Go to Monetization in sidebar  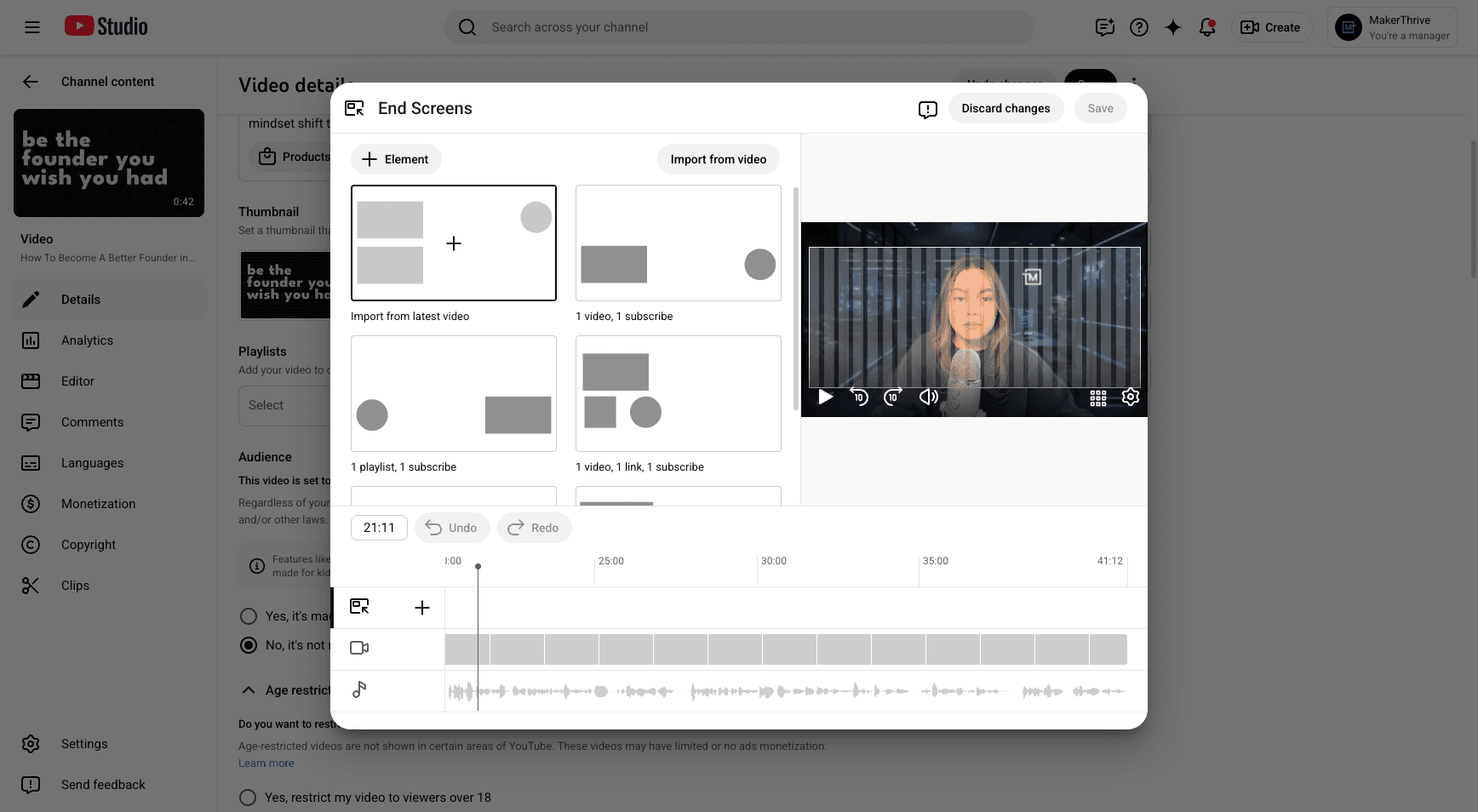pyautogui.click(x=98, y=504)
